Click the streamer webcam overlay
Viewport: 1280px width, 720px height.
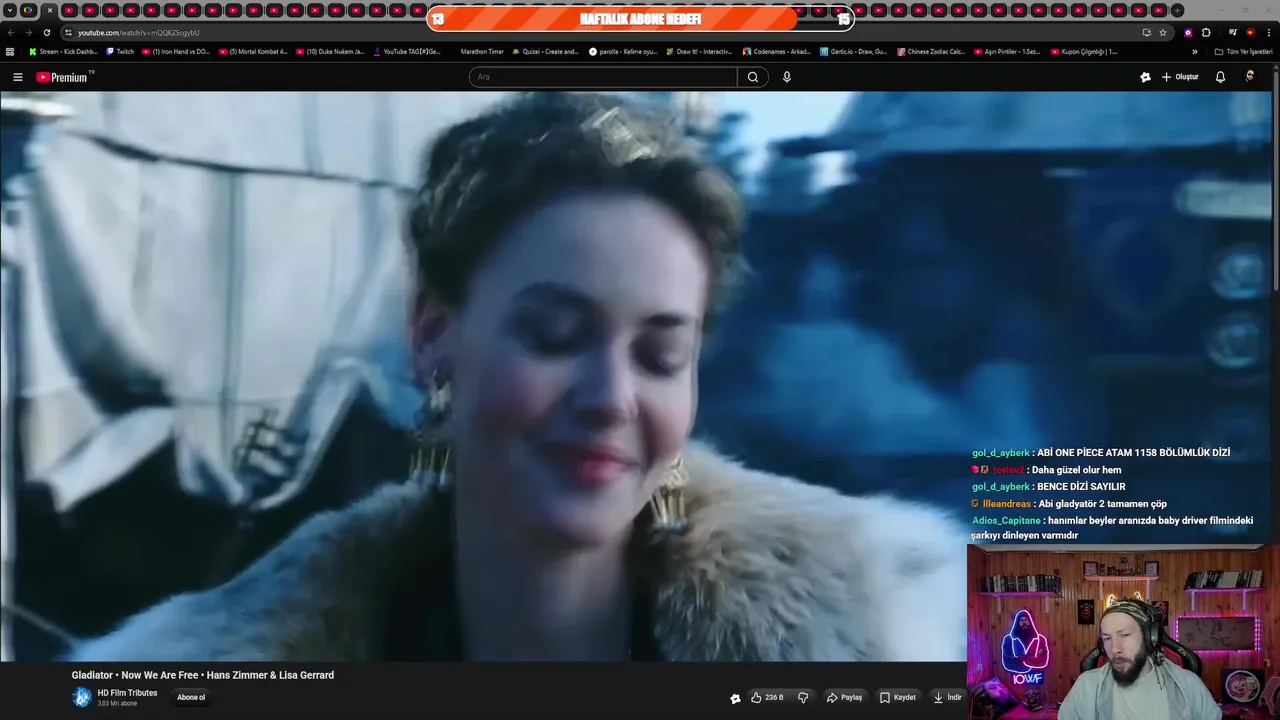click(1123, 632)
